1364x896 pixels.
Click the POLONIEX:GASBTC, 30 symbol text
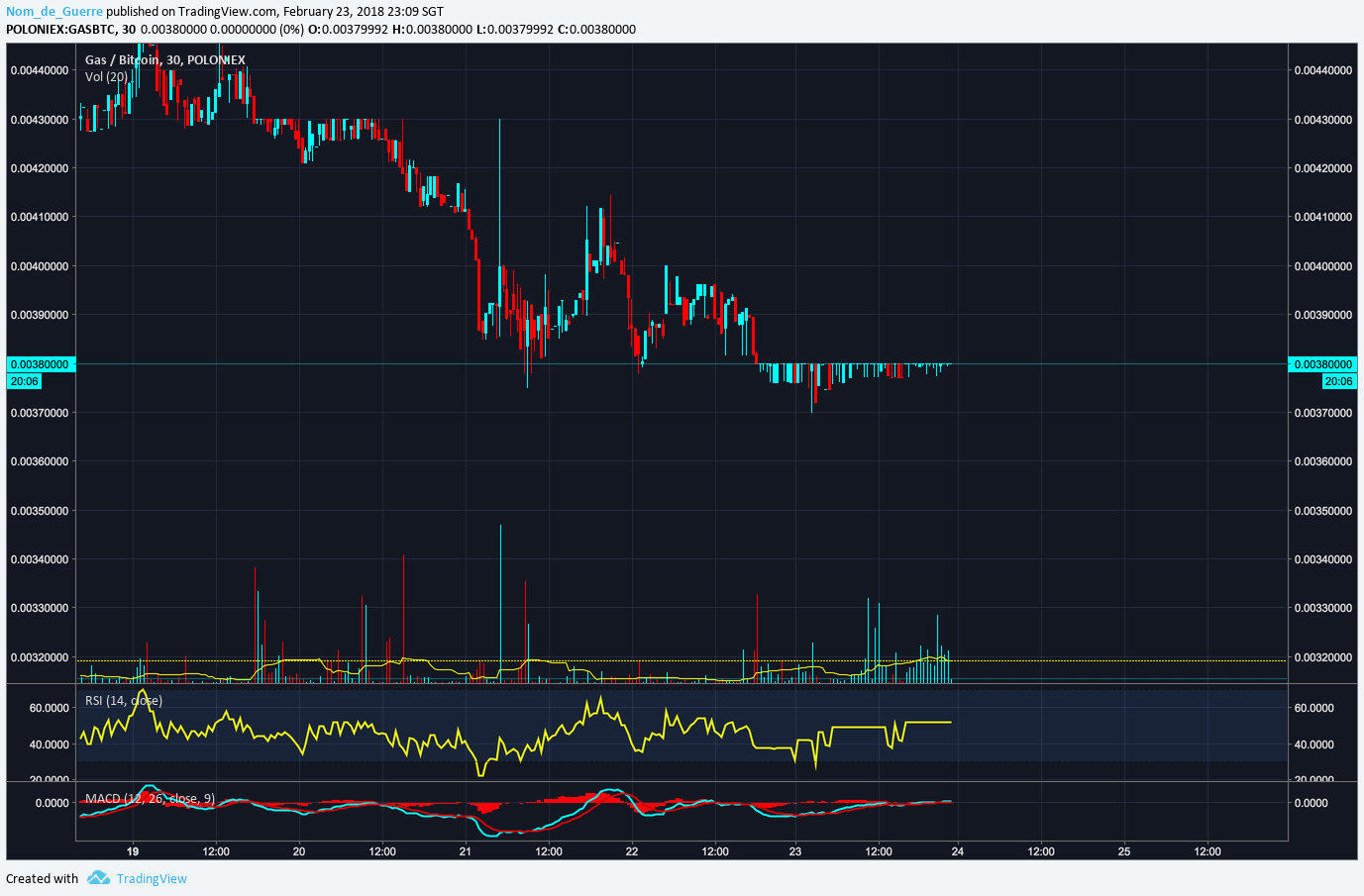(71, 29)
